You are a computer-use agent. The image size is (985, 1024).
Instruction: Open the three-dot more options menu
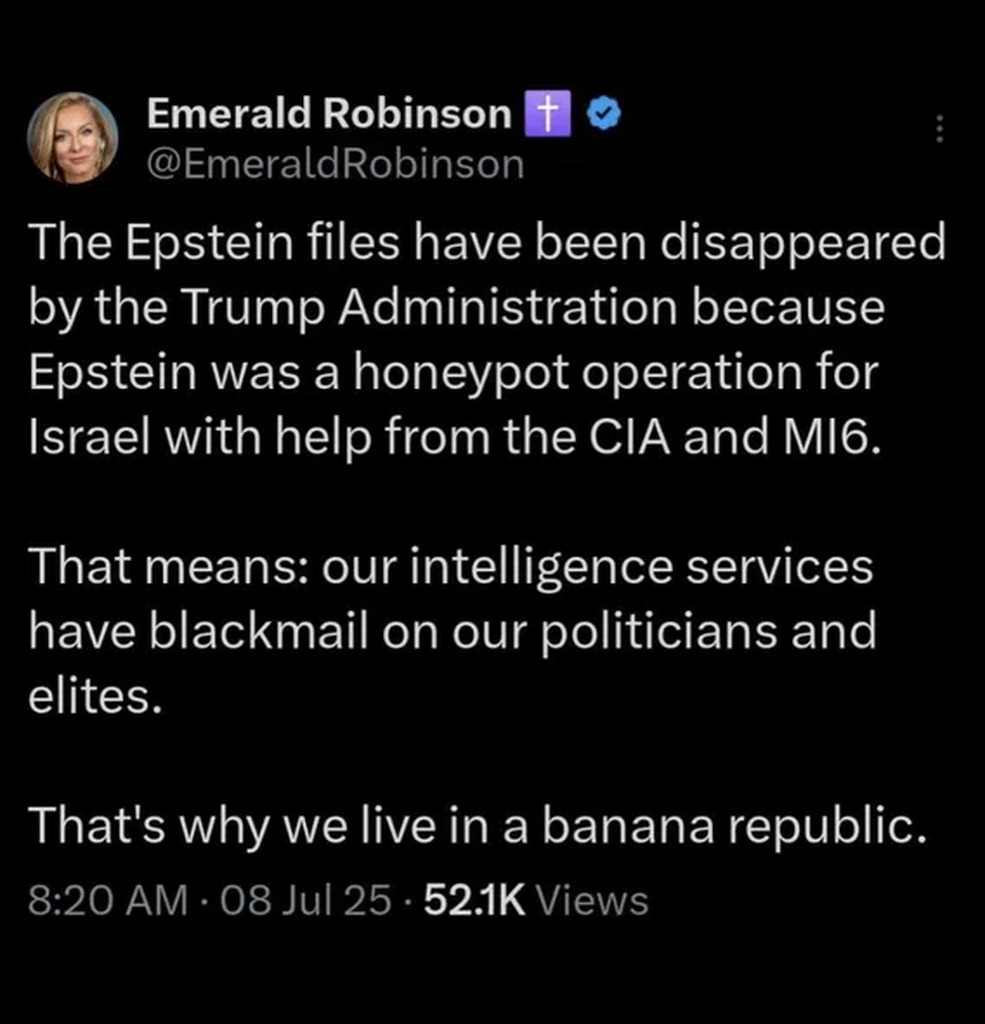pyautogui.click(x=938, y=129)
